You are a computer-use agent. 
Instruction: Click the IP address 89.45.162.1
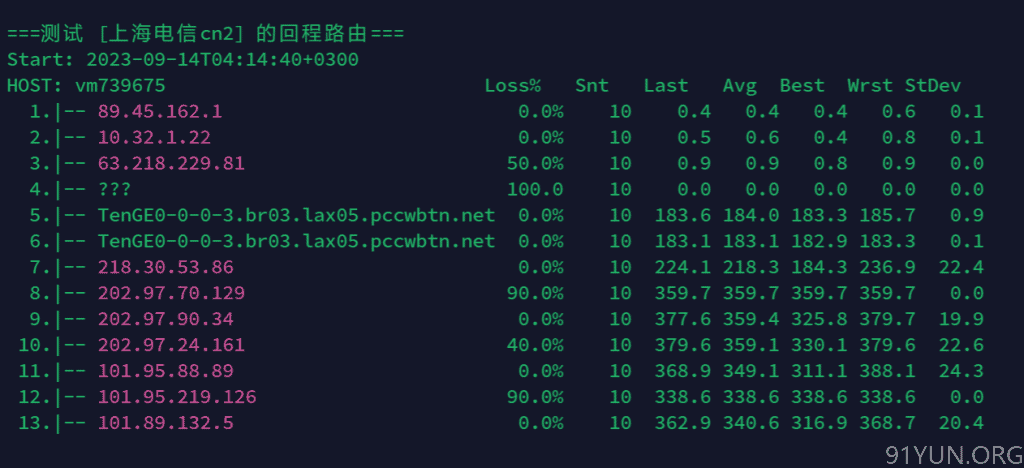[x=160, y=112]
